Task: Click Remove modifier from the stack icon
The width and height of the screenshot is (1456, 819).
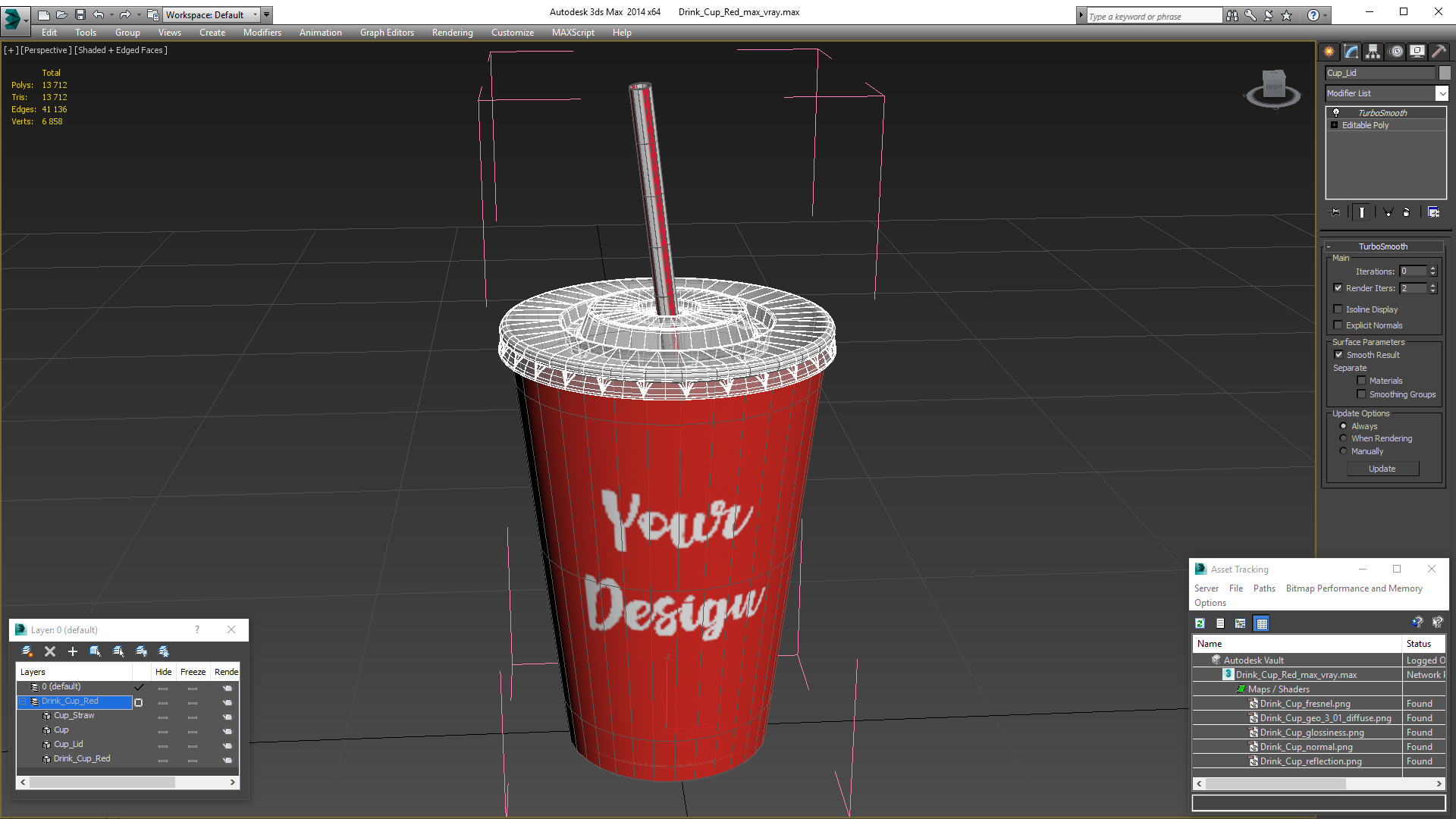Action: (x=1406, y=212)
